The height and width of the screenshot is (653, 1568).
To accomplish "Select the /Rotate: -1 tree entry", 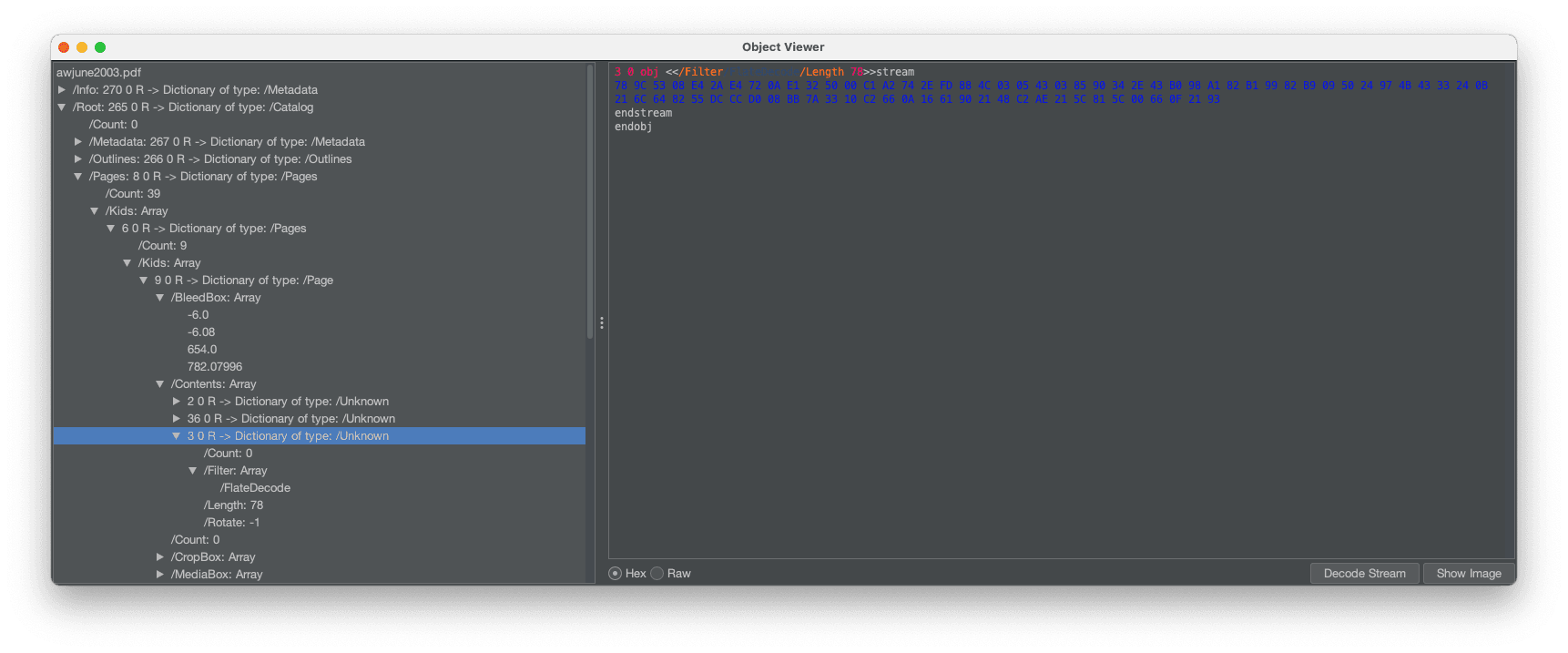I will 231,523.
